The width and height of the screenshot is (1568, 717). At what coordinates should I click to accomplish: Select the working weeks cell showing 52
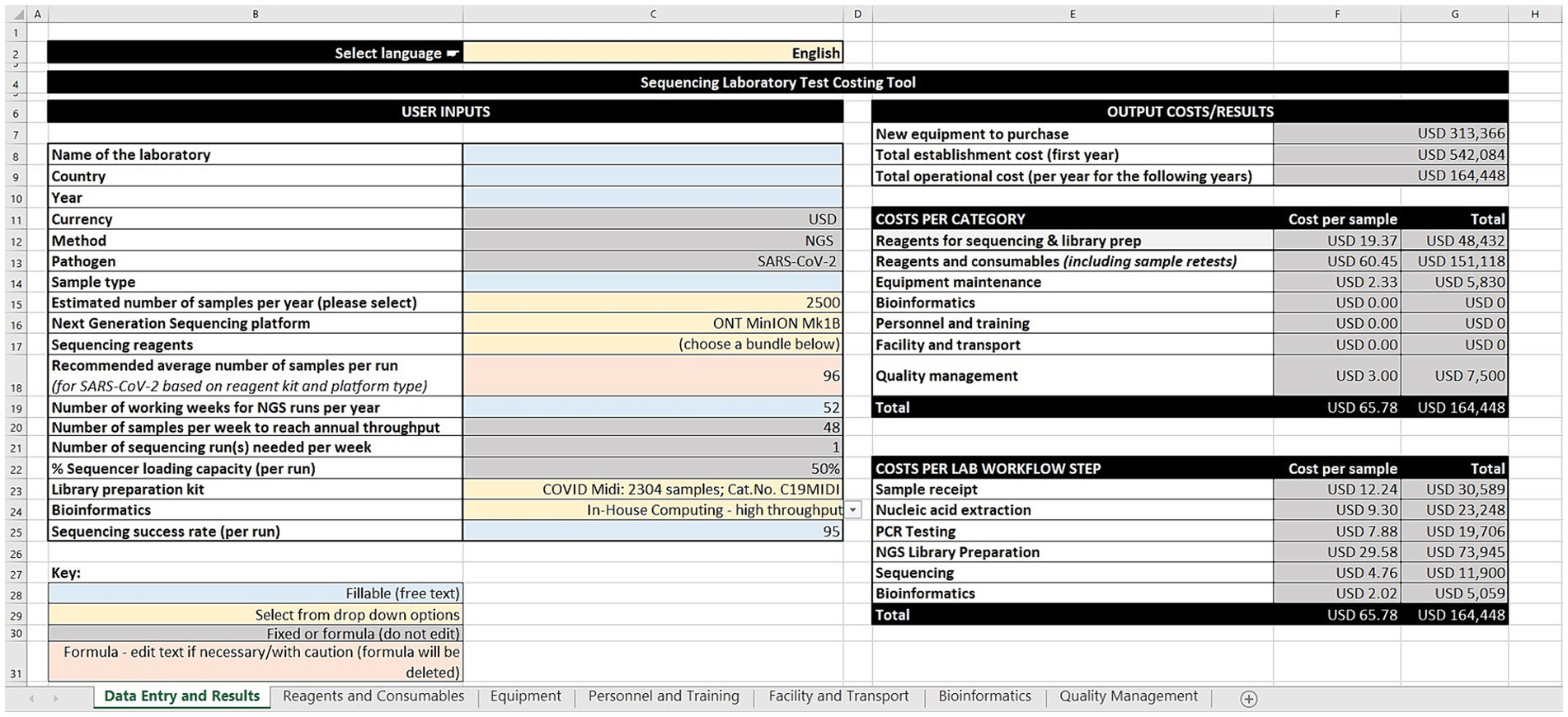pos(653,407)
